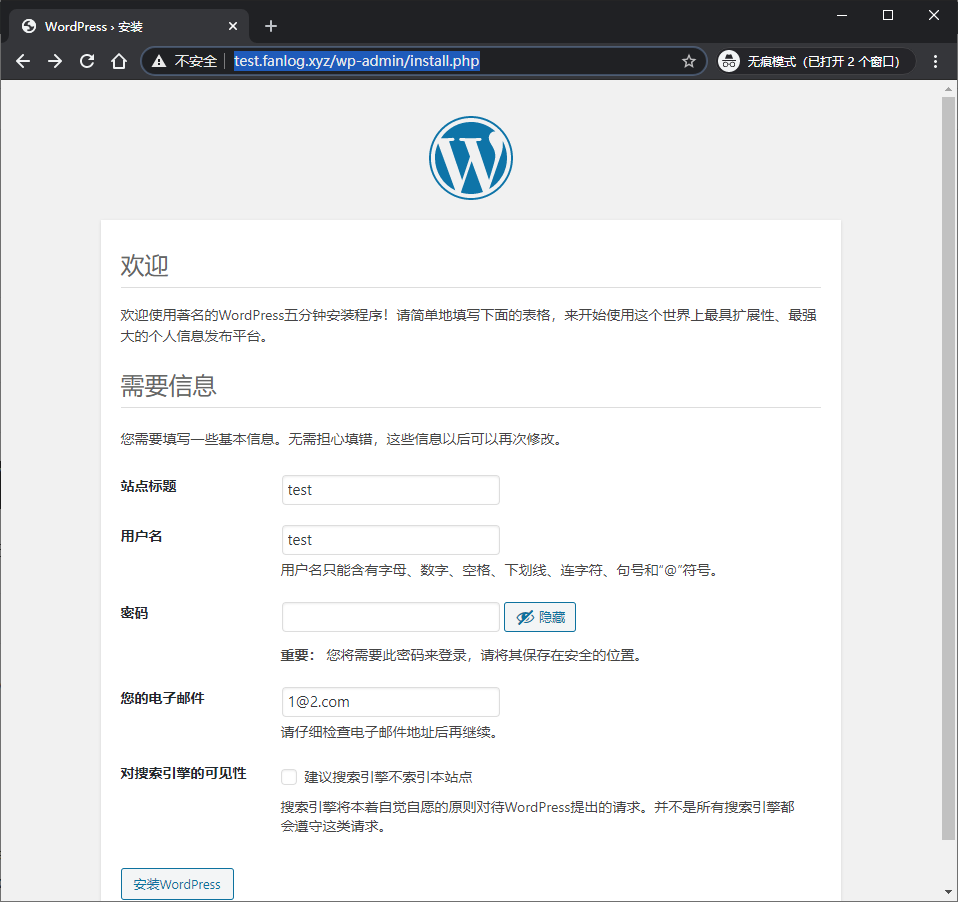Viewport: 958px width, 902px height.
Task: Click the 您的电子邮件 input field
Action: 390,702
